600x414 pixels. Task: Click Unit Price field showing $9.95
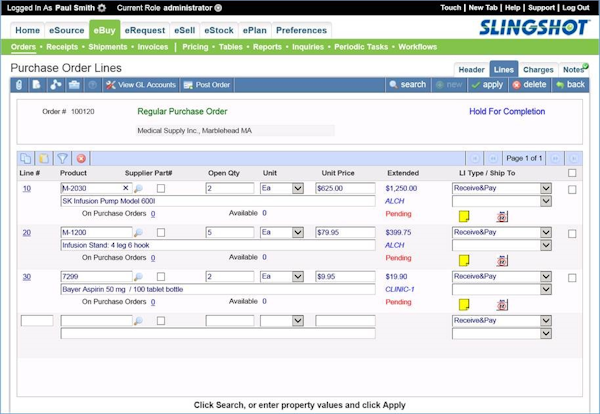point(345,276)
